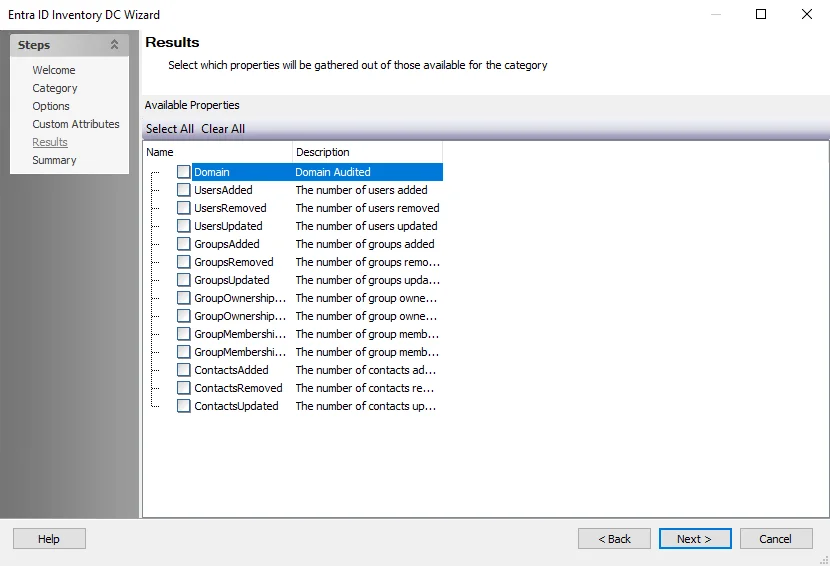The image size is (830, 566).
Task: Click 'The number of contacts re...' description
Action: [x=365, y=388]
